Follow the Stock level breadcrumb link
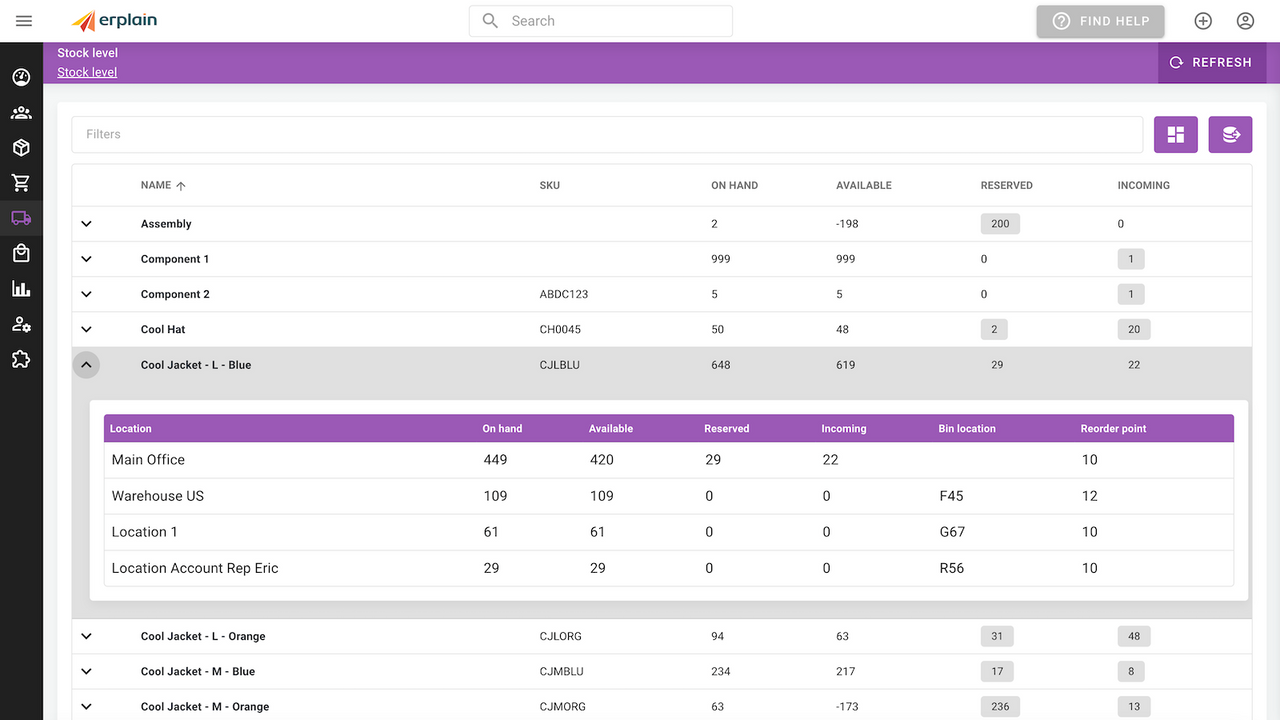The height and width of the screenshot is (720, 1280). point(87,72)
